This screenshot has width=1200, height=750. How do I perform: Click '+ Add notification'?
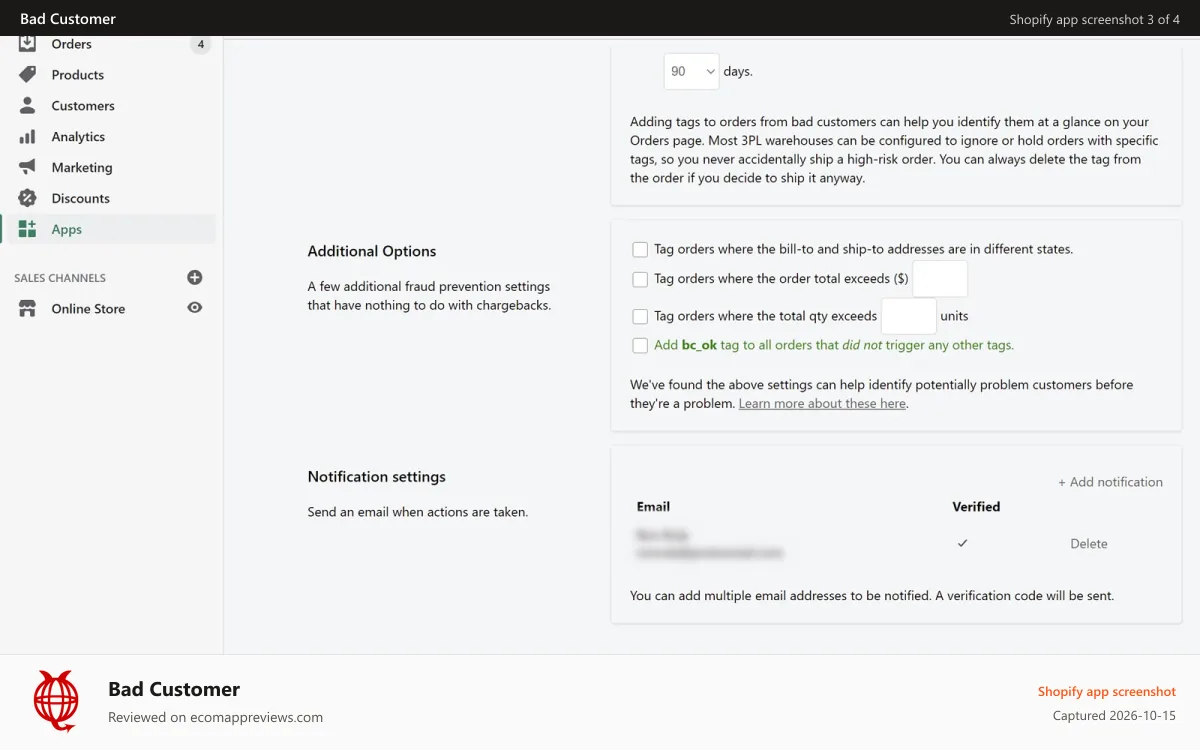[x=1110, y=482]
